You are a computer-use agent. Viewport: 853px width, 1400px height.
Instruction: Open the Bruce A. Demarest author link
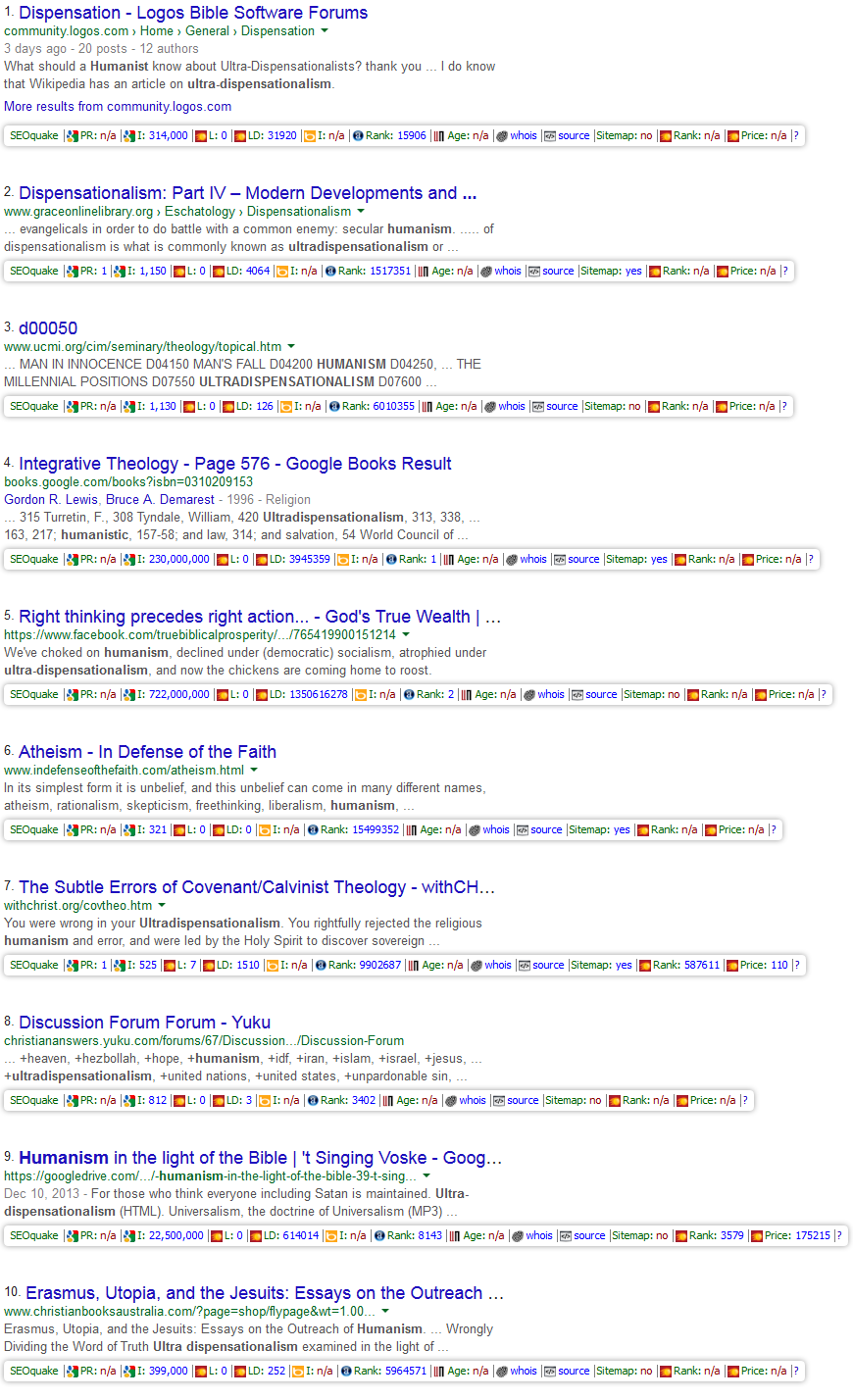160,500
